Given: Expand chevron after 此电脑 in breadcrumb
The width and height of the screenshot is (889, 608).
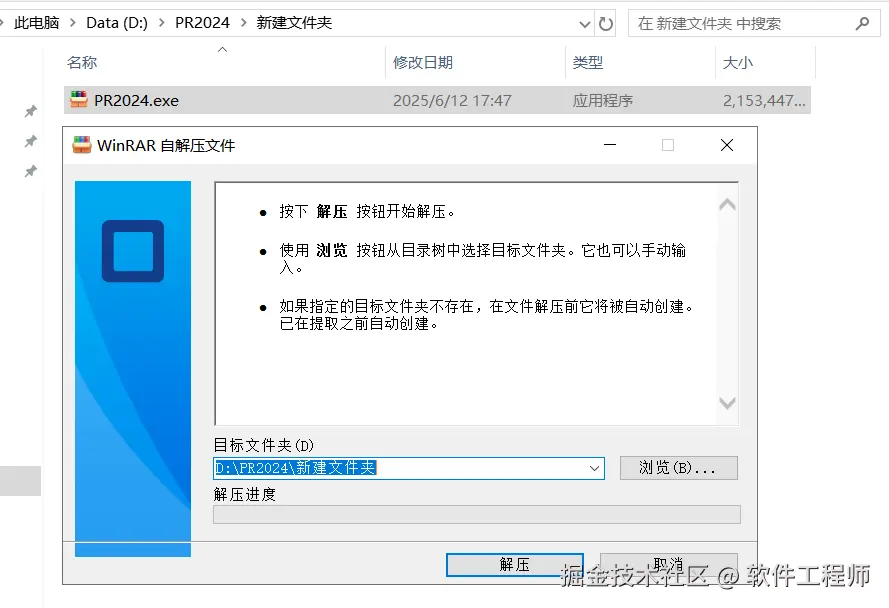Looking at the screenshot, I should tap(73, 23).
